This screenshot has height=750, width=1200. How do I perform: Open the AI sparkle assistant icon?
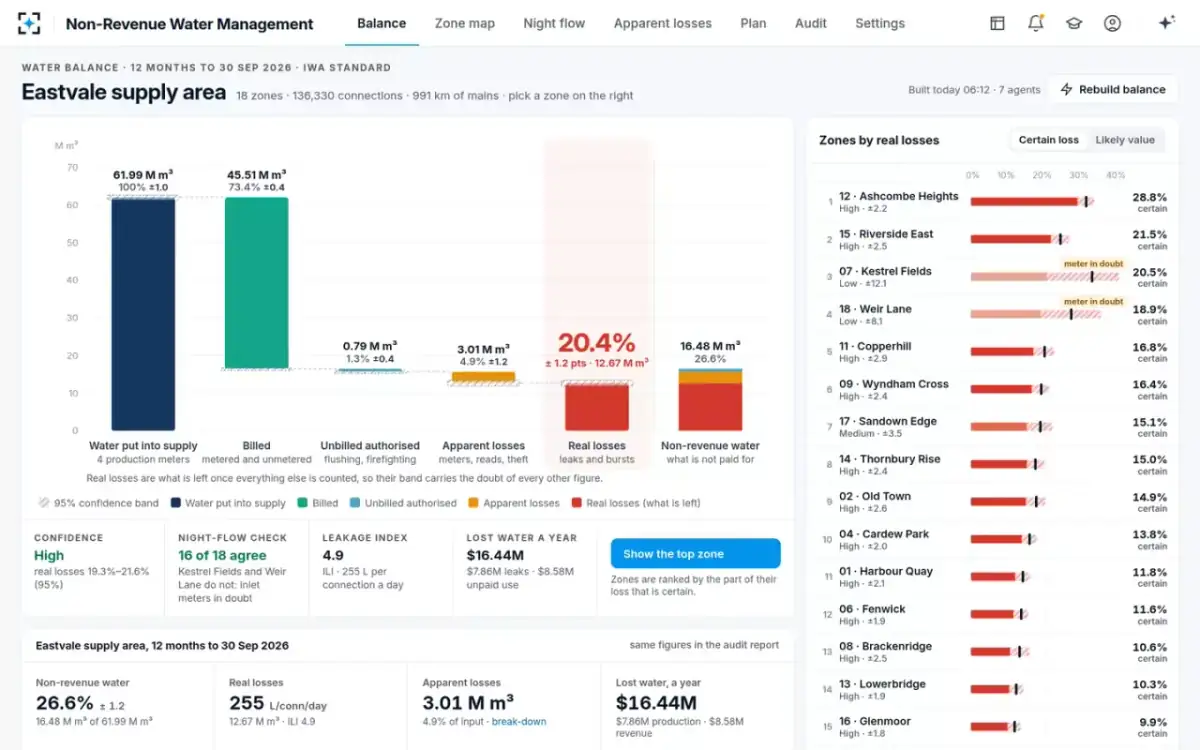pos(1166,23)
